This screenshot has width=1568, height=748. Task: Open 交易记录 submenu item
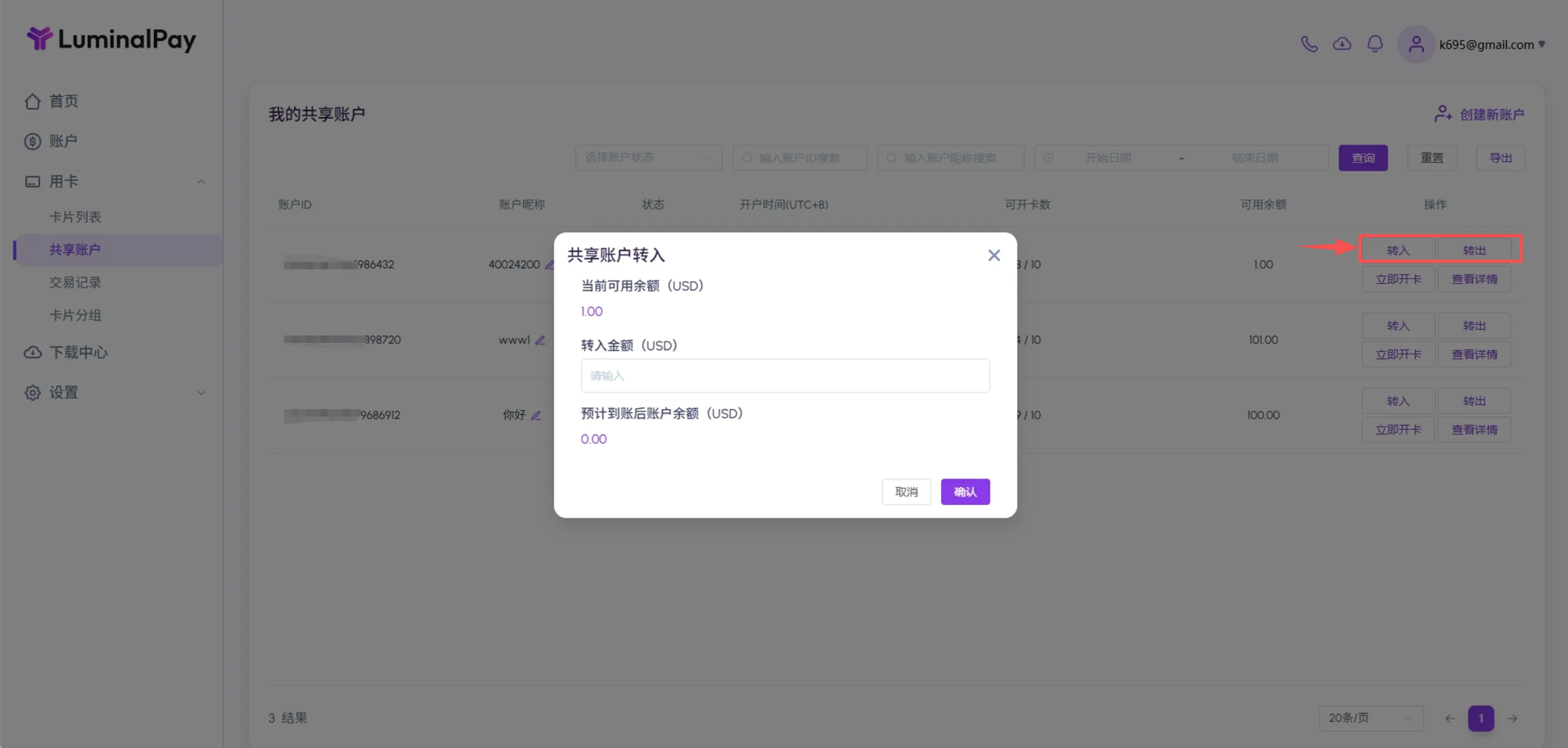click(75, 282)
